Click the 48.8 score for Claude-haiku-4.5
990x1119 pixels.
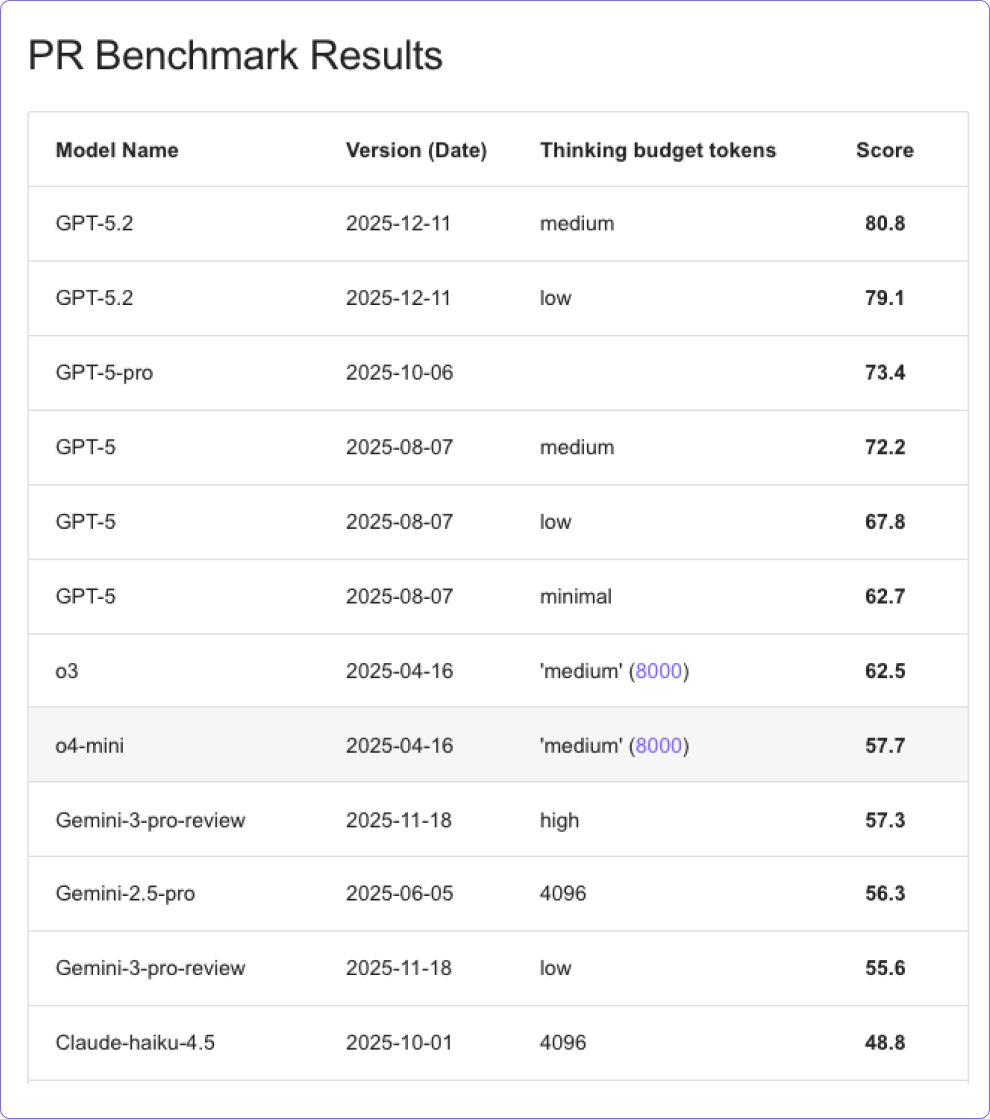tap(885, 1043)
